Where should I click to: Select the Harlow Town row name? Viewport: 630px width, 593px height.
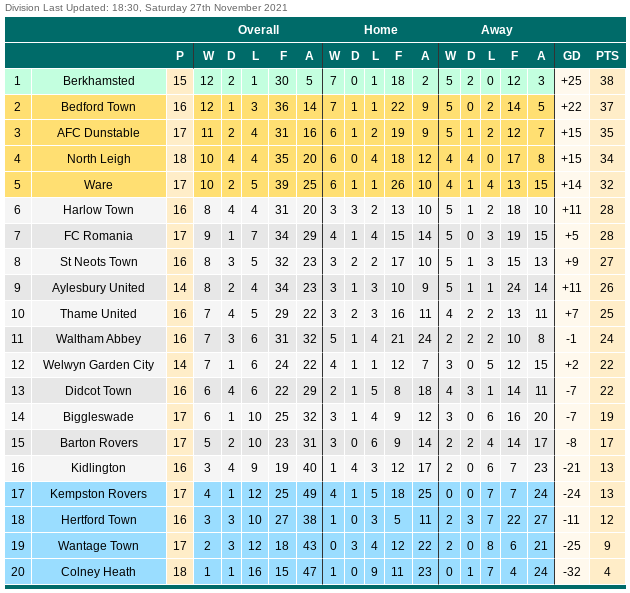98,210
